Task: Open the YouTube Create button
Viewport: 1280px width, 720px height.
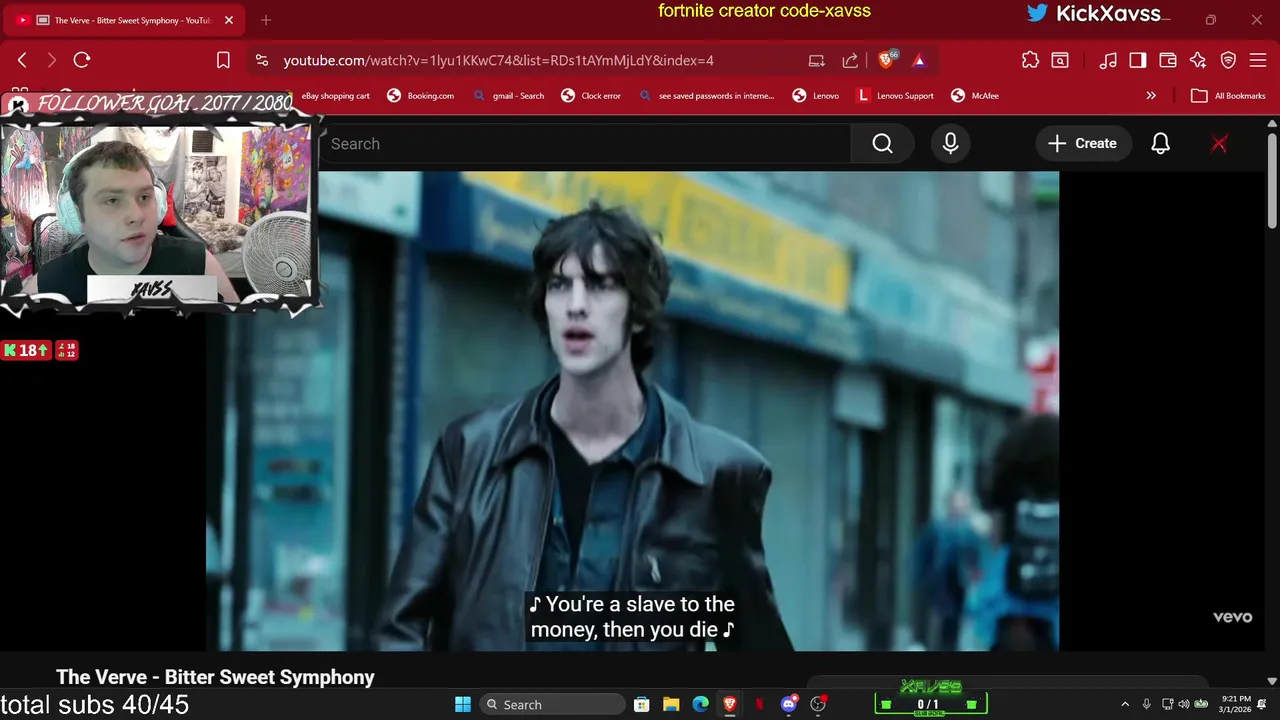Action: click(1083, 144)
